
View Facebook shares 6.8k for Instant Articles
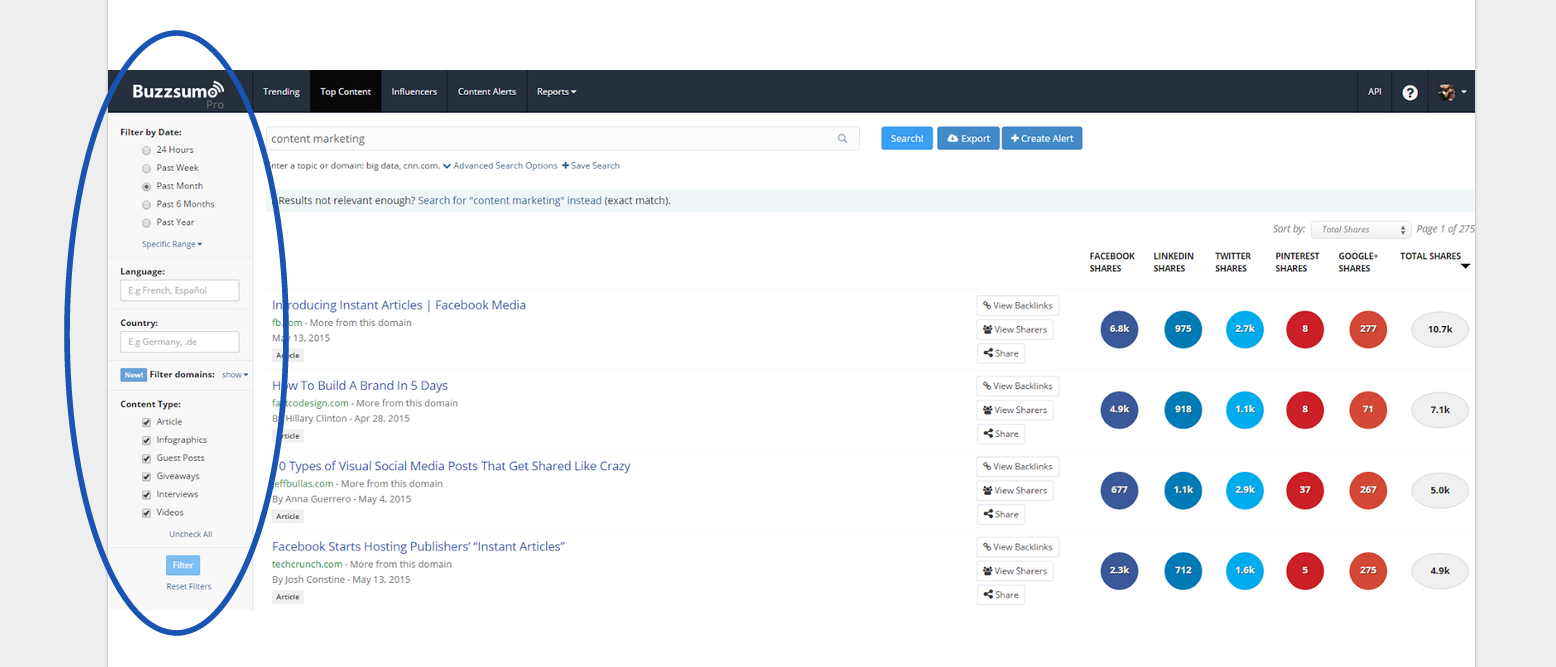1120,329
